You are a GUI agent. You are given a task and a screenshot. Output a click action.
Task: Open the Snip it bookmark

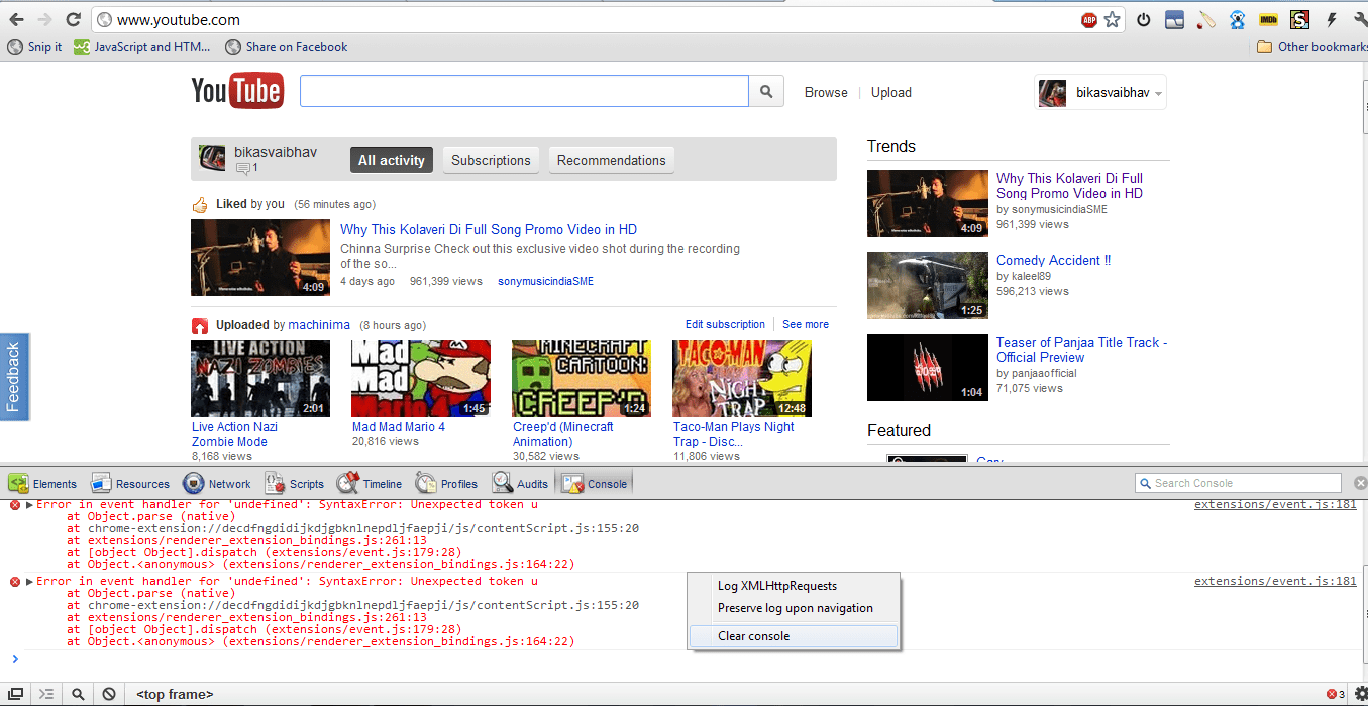pyautogui.click(x=35, y=47)
